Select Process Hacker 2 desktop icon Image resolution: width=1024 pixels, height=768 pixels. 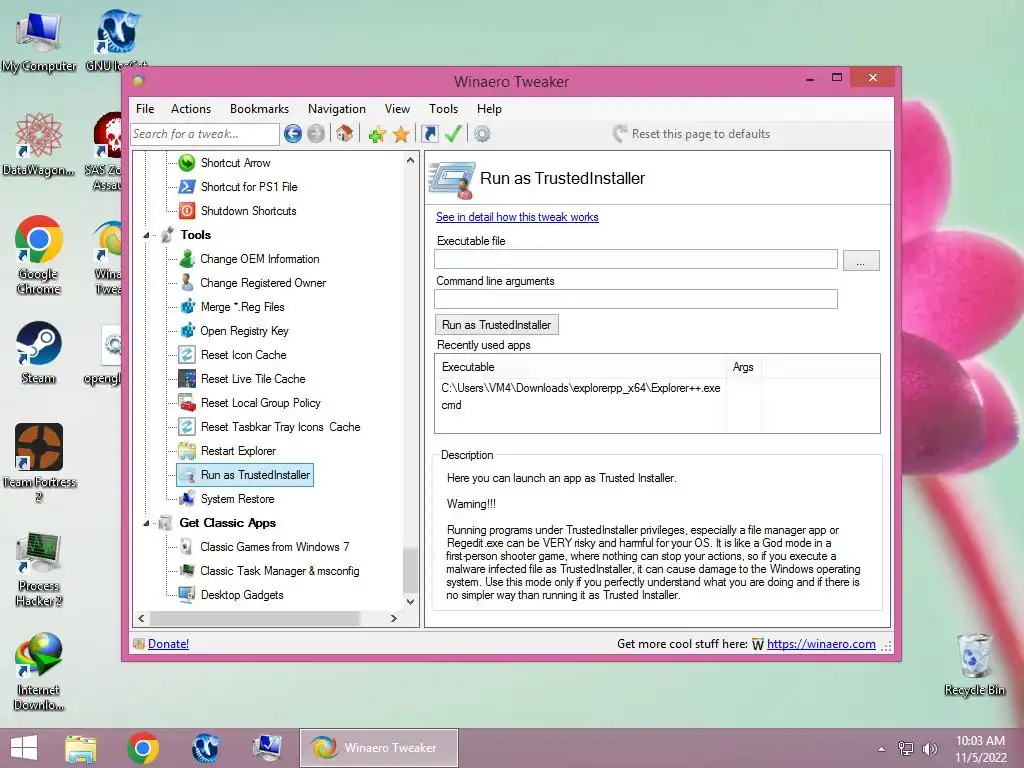click(39, 568)
